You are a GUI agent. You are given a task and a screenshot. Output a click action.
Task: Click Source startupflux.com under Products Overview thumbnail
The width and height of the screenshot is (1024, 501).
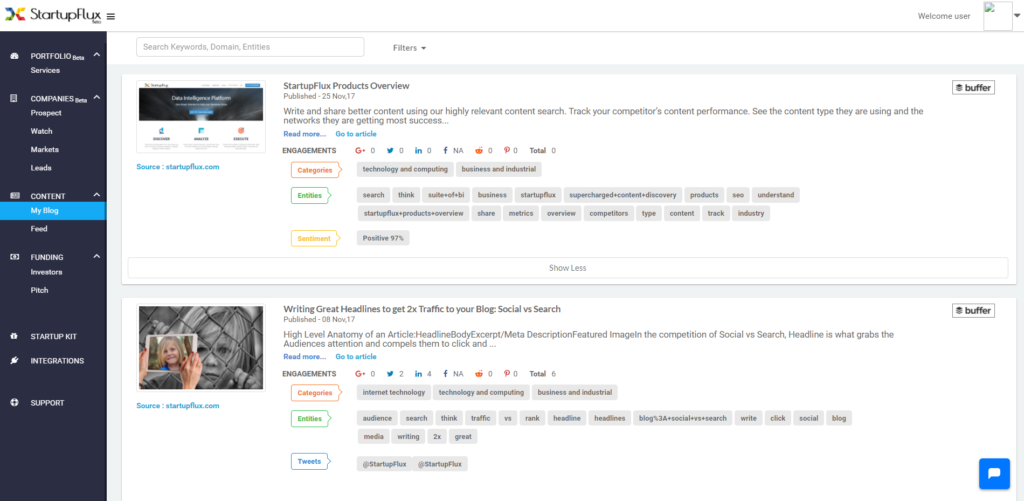pyautogui.click(x=178, y=167)
